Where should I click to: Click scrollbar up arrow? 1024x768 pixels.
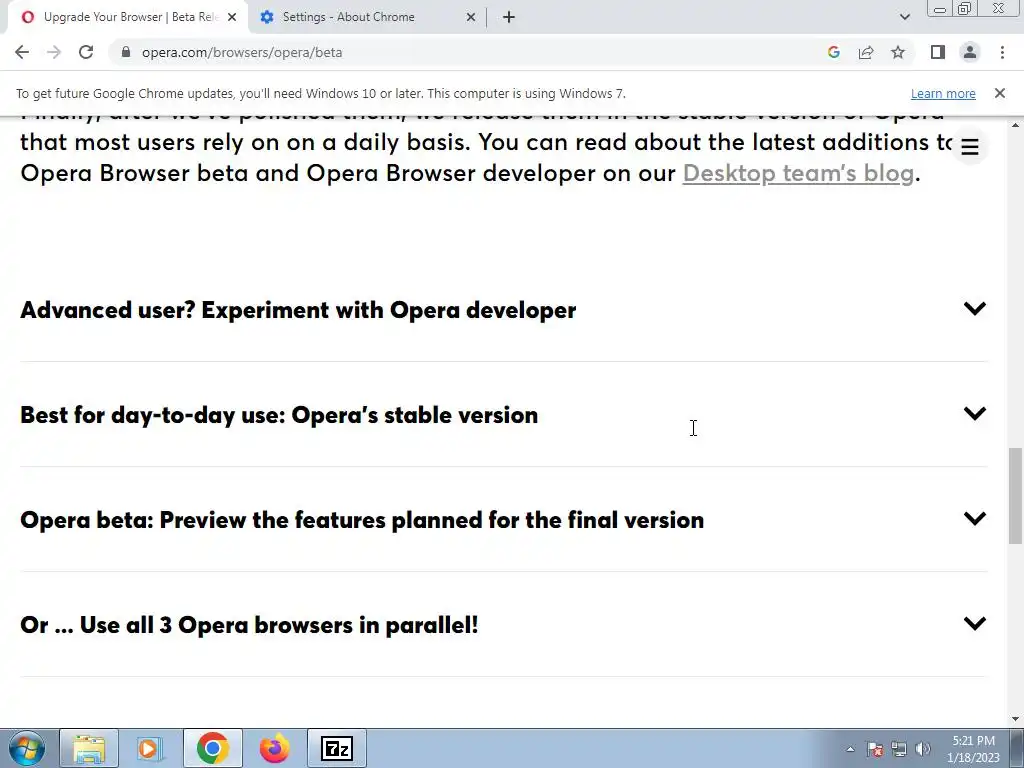1016,124
